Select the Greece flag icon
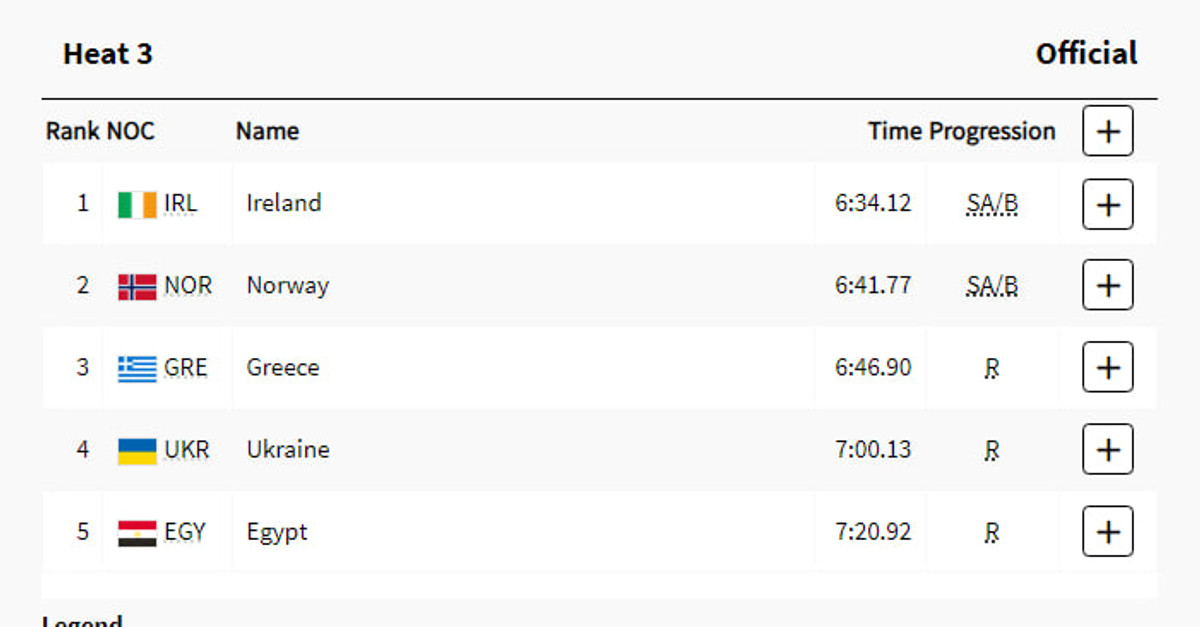This screenshot has height=627, width=1200. point(137,368)
